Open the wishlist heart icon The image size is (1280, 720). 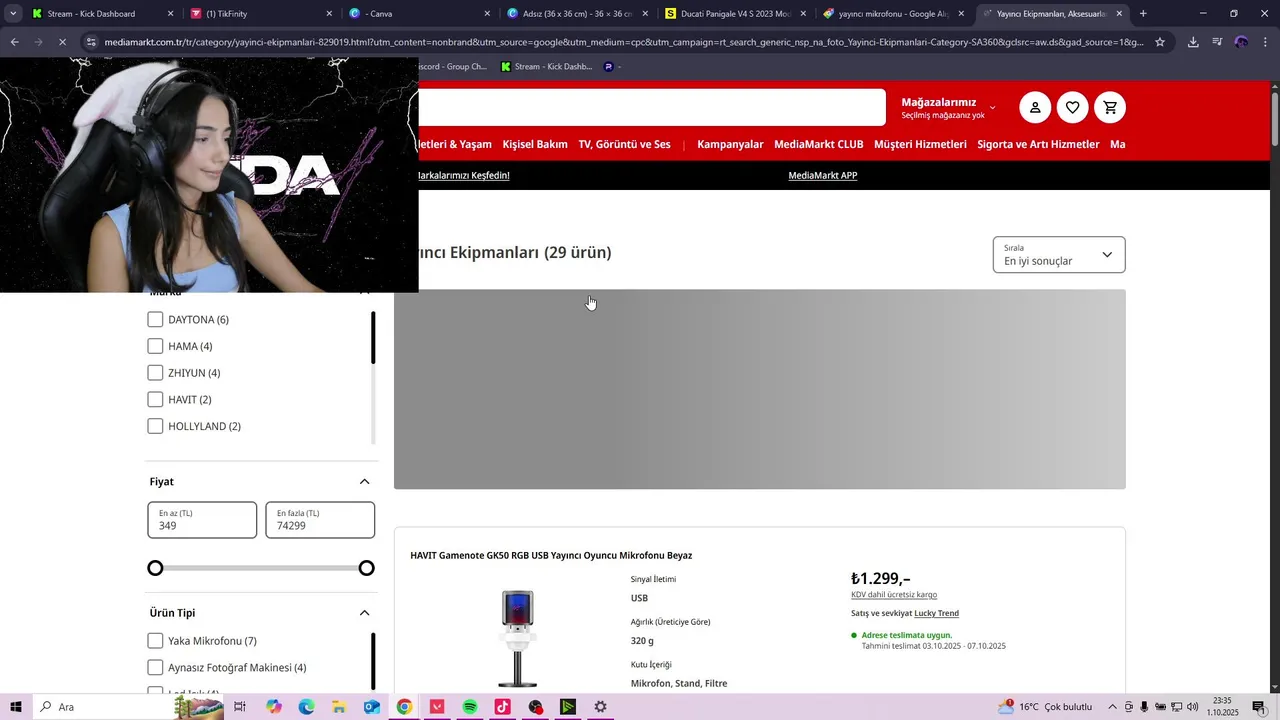(1072, 107)
